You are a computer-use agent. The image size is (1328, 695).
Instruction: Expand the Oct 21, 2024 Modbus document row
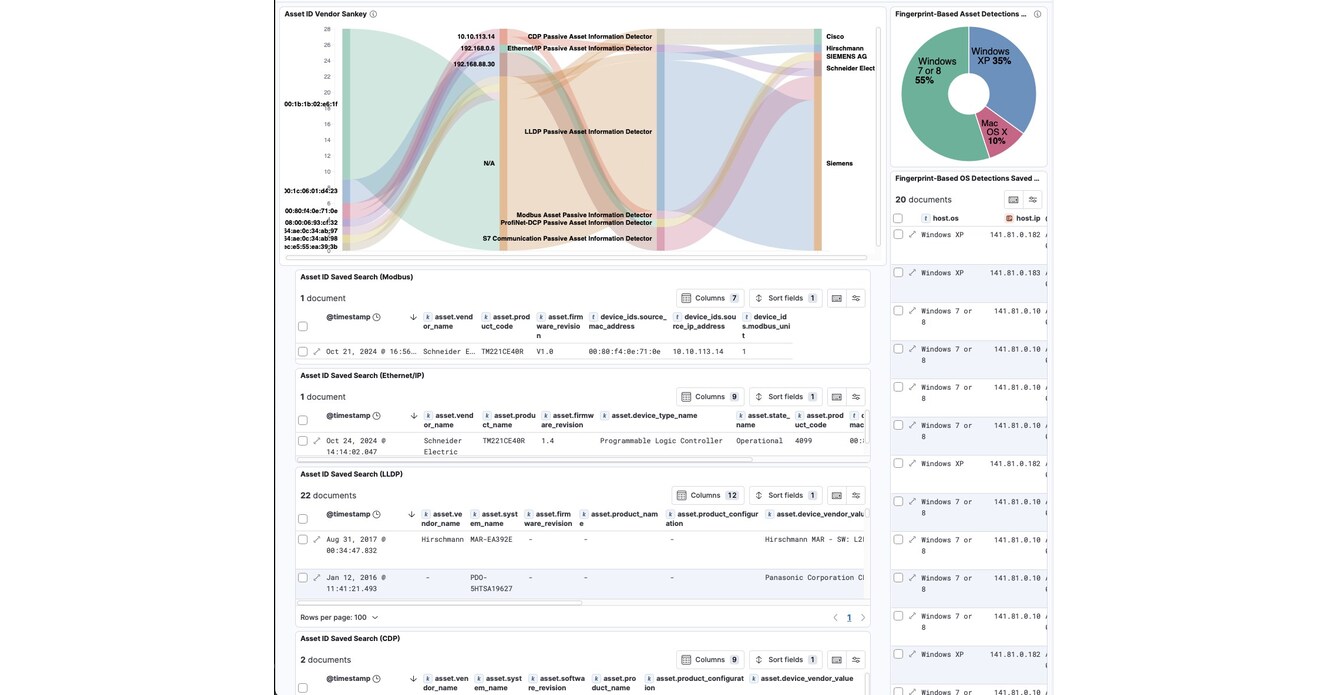pos(317,352)
